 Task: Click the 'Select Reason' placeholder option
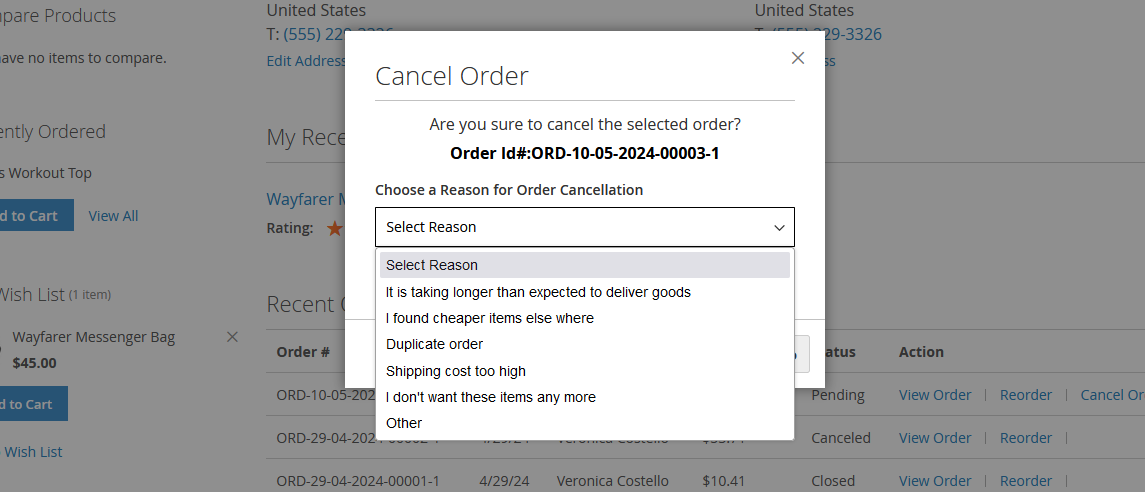coord(432,265)
